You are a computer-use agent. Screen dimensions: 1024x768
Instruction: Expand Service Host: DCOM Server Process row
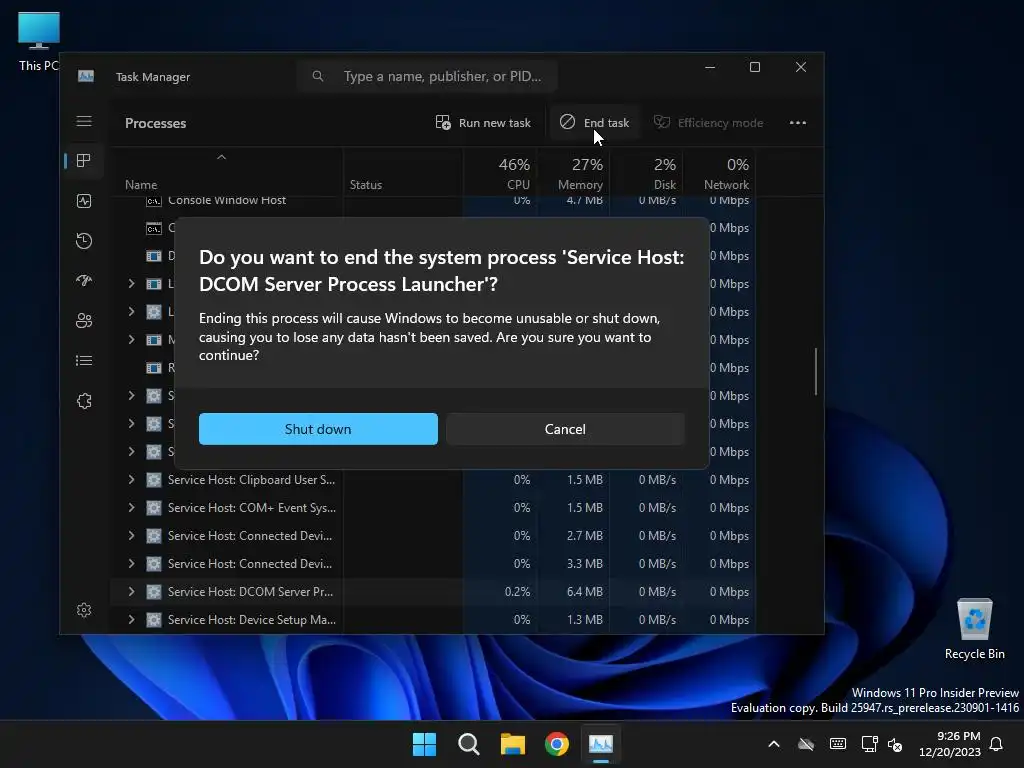(131, 592)
